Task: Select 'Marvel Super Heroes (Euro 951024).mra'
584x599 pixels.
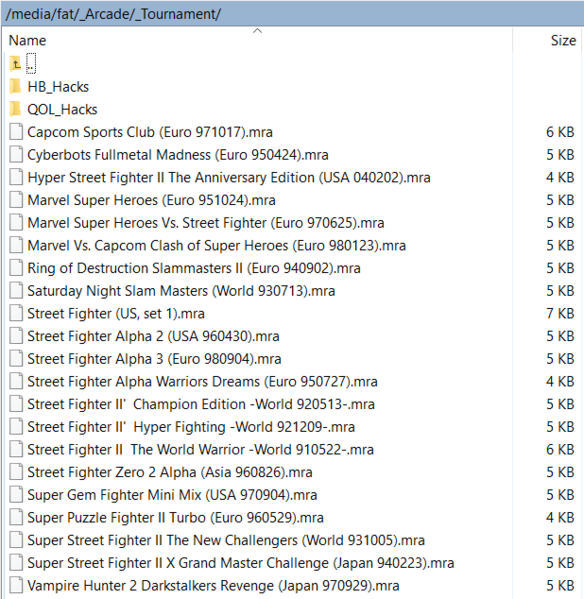Action: pos(151,200)
